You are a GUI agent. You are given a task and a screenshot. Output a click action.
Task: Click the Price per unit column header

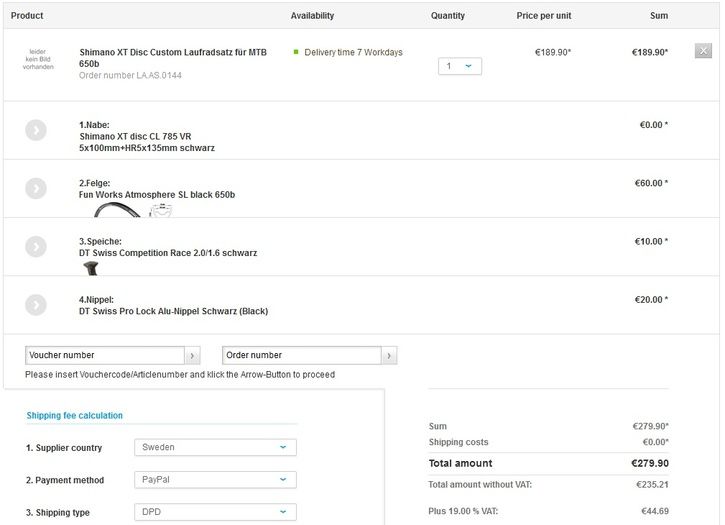pos(544,15)
